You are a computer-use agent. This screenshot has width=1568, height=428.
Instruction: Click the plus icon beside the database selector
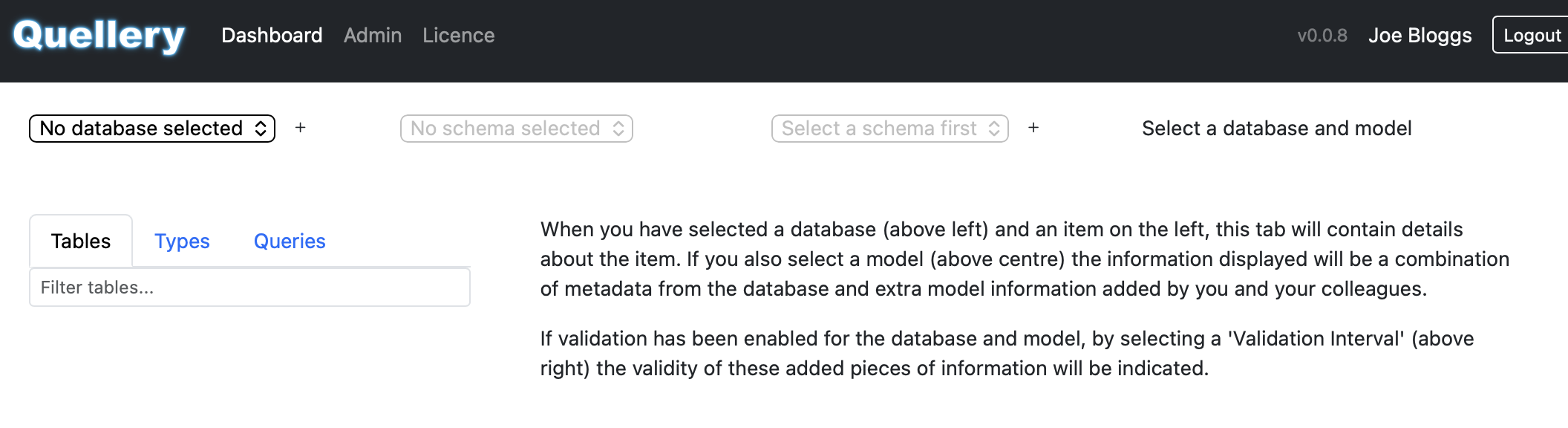coord(300,128)
